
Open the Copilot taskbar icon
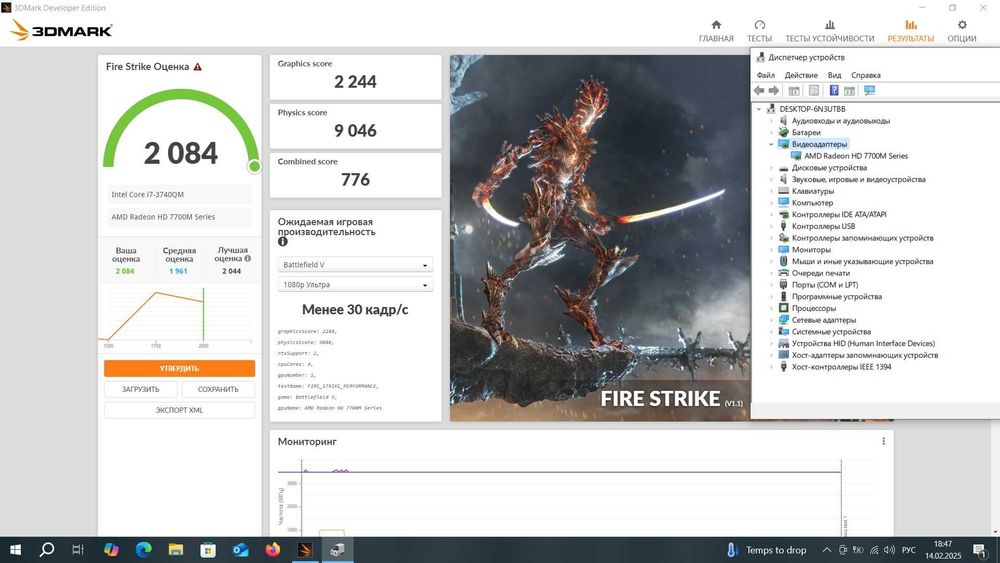click(x=111, y=550)
